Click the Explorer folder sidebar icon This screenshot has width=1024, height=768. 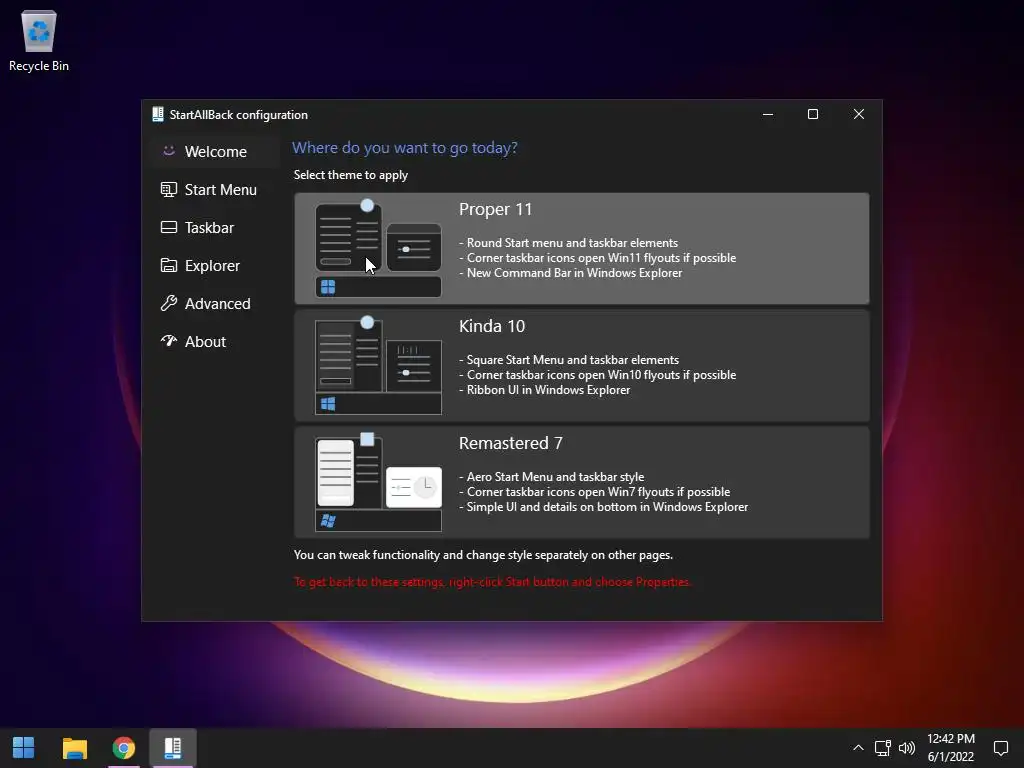pyautogui.click(x=168, y=265)
